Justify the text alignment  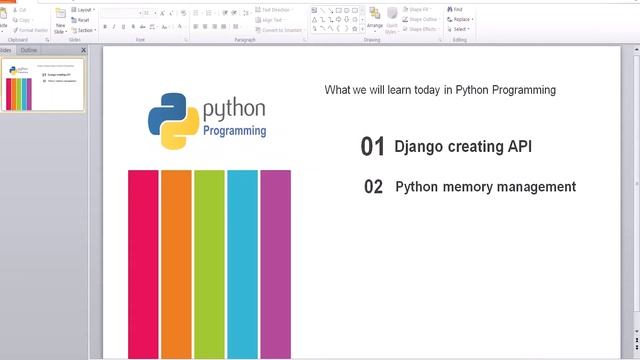pos(224,27)
